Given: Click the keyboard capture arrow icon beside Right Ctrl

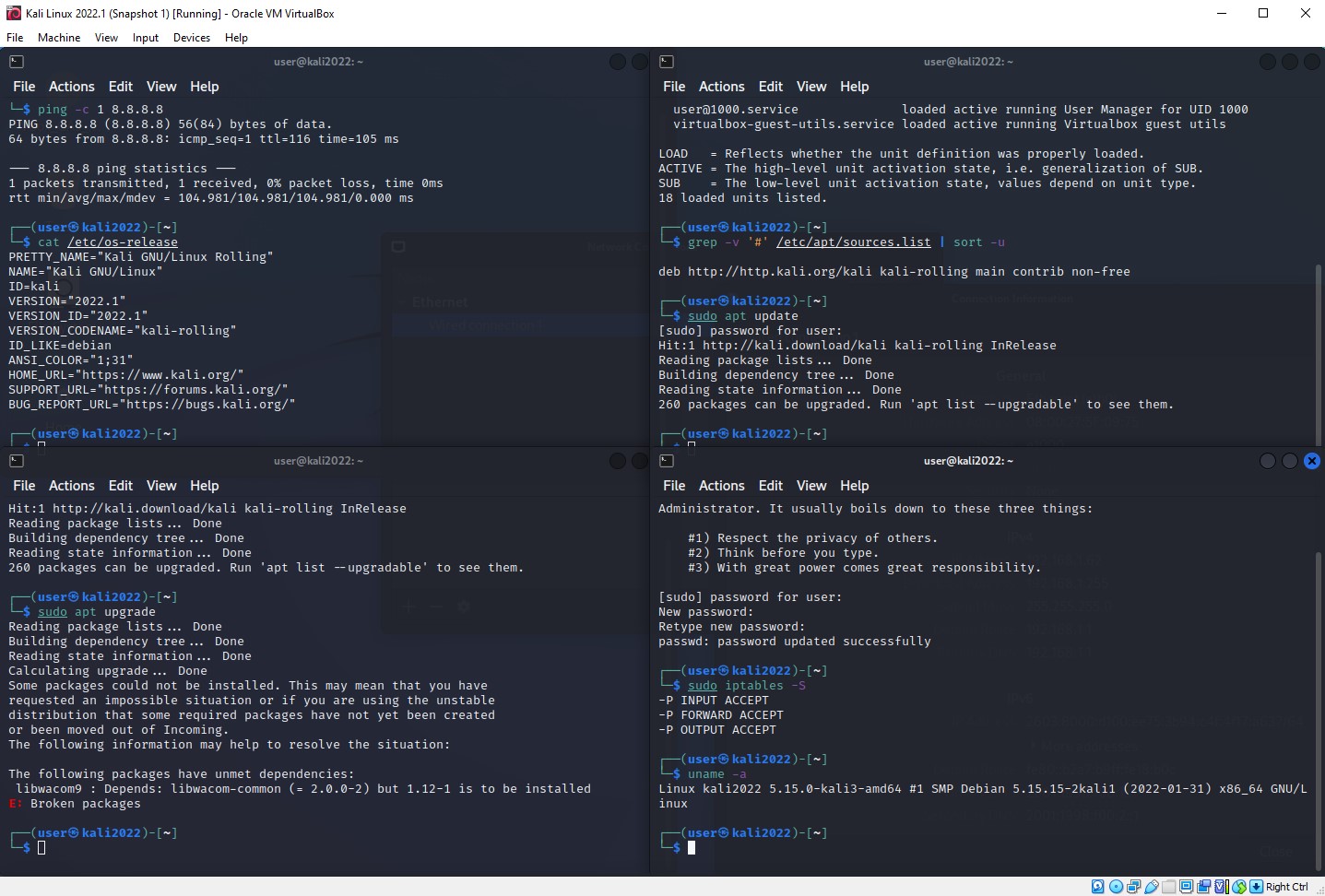Looking at the screenshot, I should pos(1256,887).
